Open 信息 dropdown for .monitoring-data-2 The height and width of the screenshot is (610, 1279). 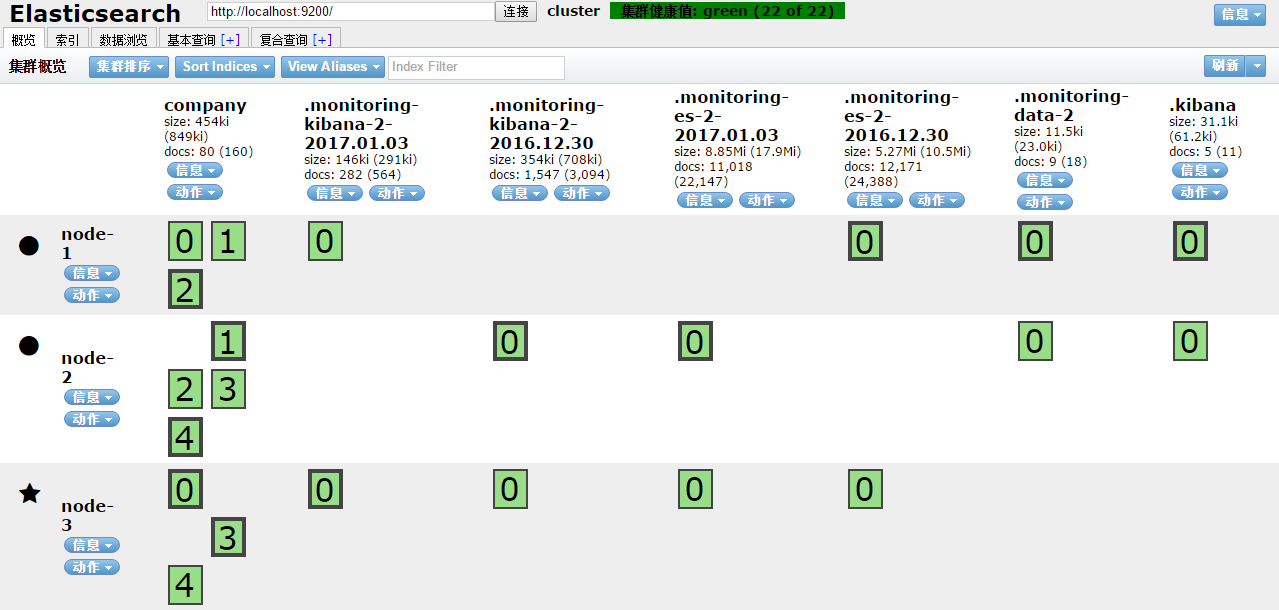click(1045, 180)
